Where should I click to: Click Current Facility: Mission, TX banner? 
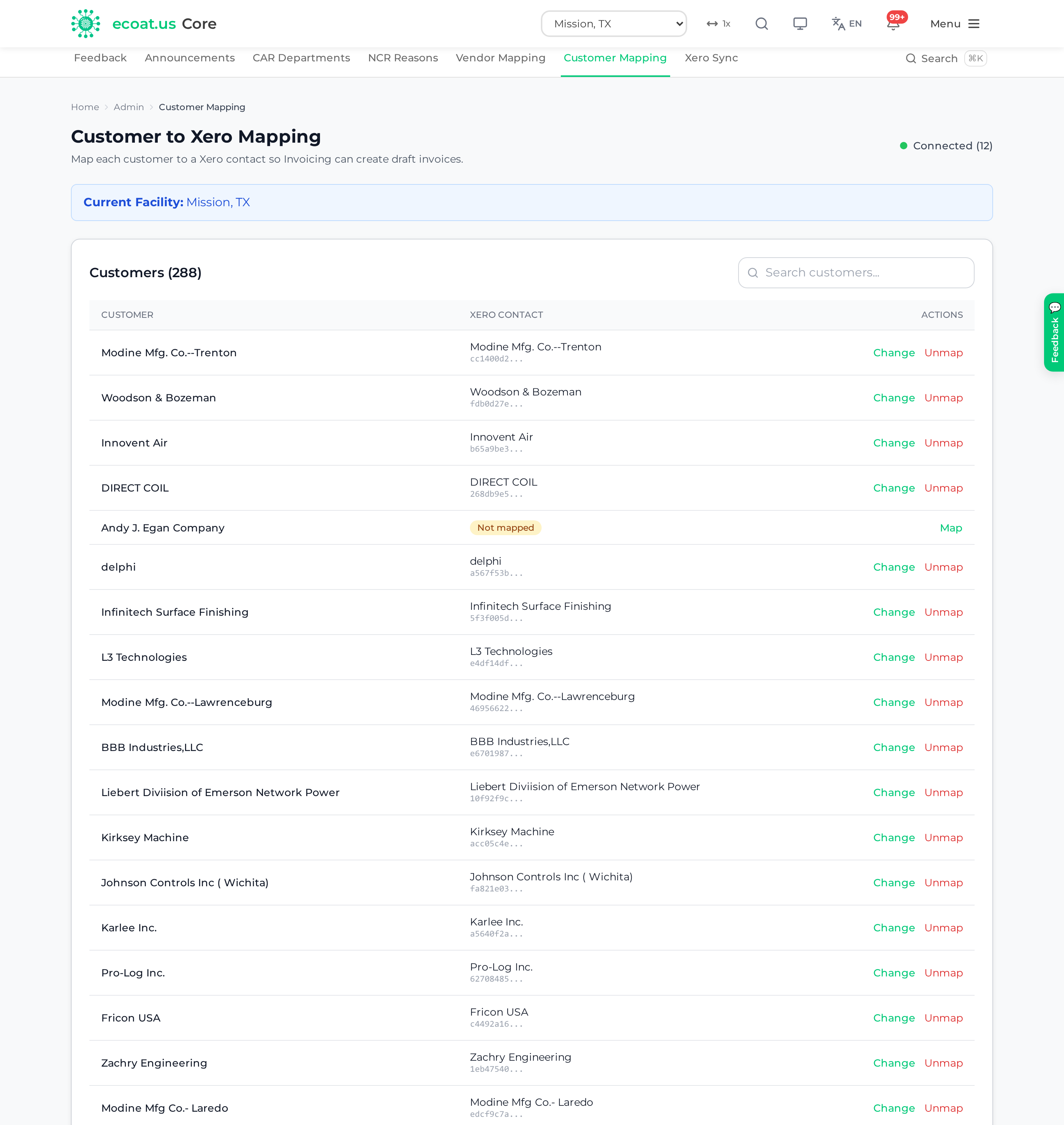[531, 203]
